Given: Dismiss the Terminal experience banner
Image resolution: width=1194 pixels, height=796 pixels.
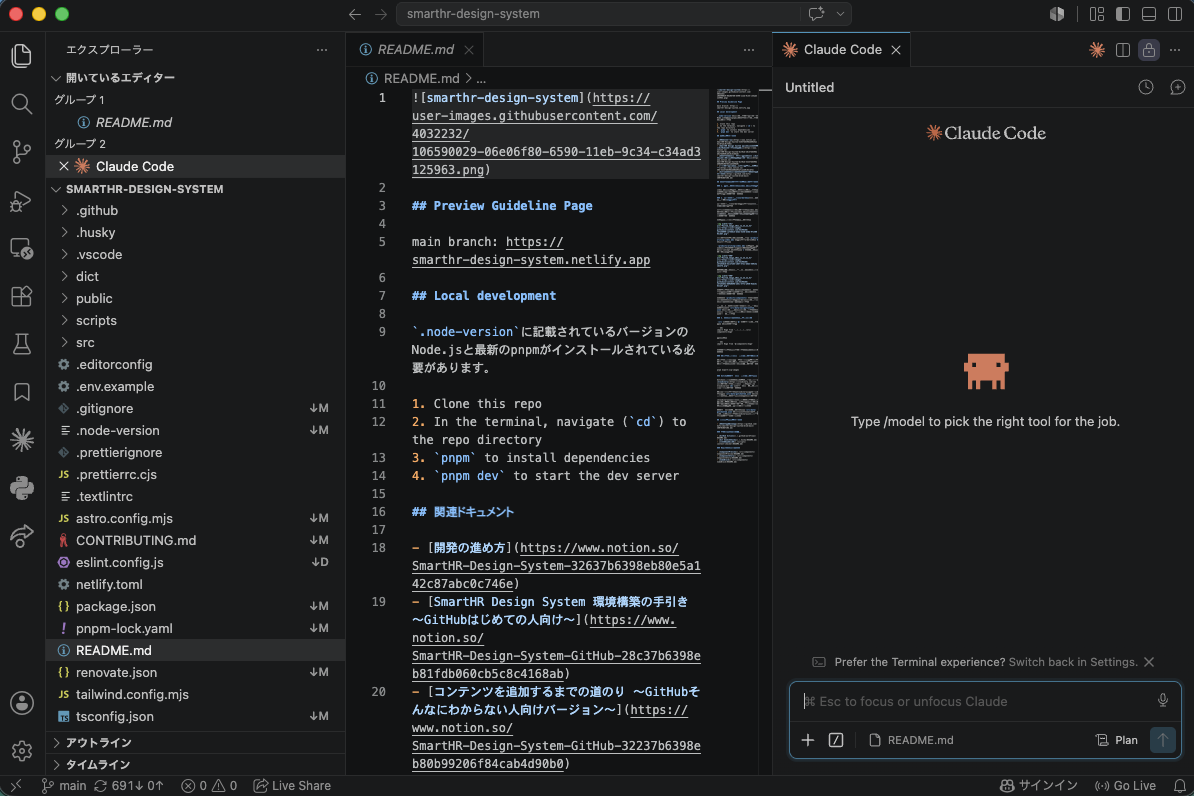Looking at the screenshot, I should [x=1149, y=662].
